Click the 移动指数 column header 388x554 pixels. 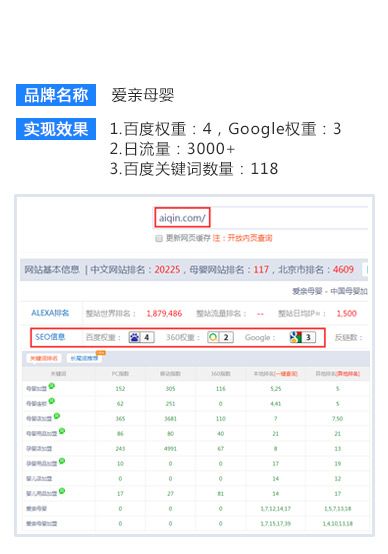170,374
